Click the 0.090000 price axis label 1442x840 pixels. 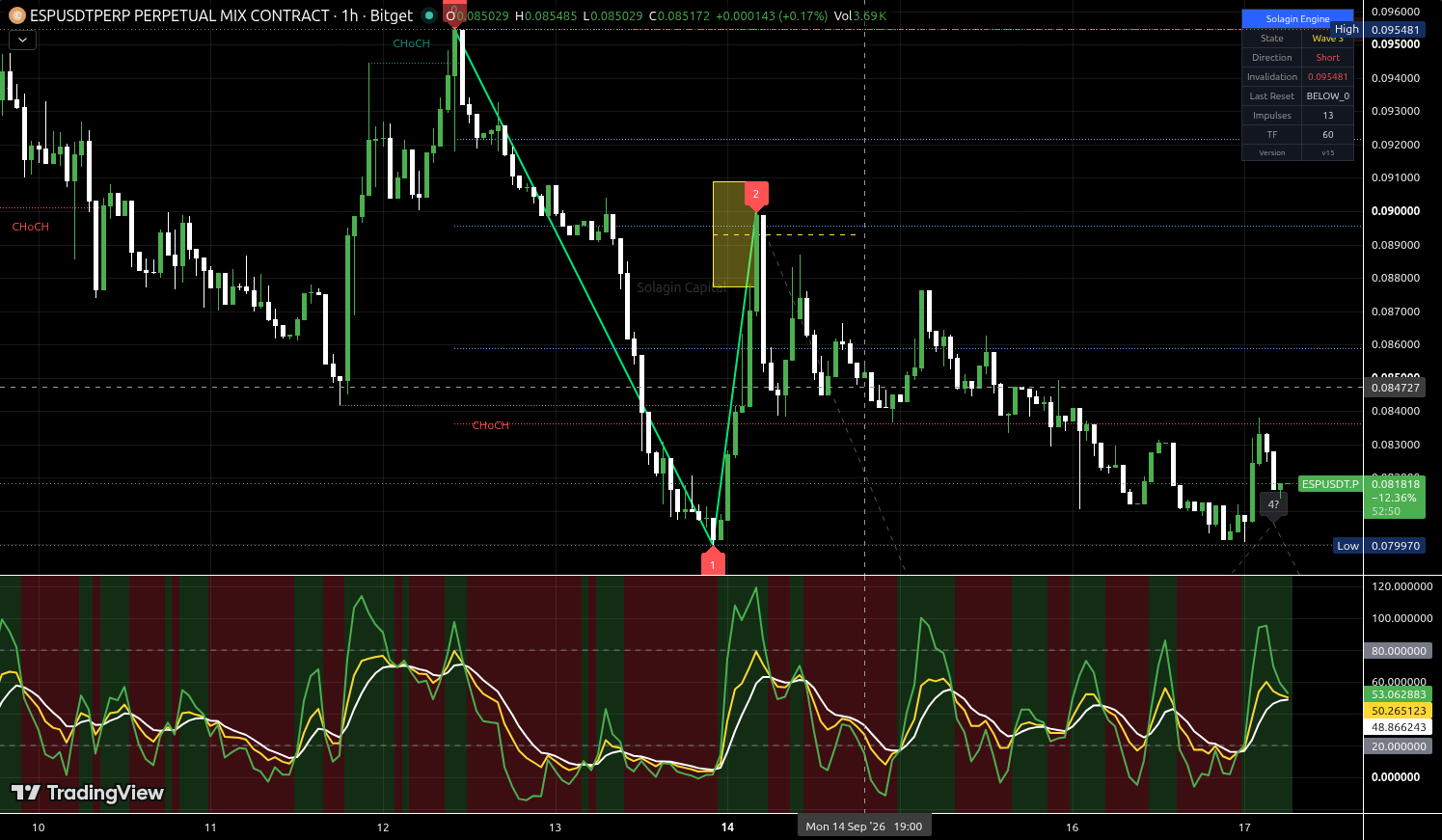(x=1395, y=211)
